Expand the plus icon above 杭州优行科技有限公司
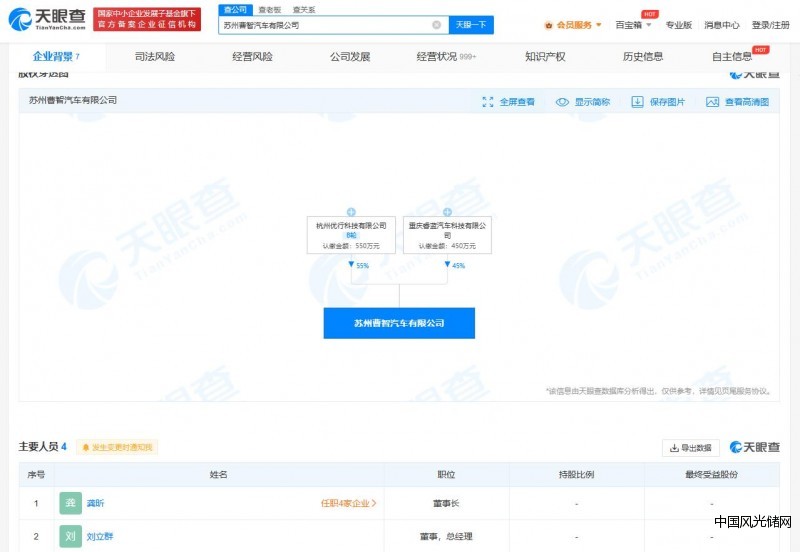800x552 pixels. (x=351, y=212)
